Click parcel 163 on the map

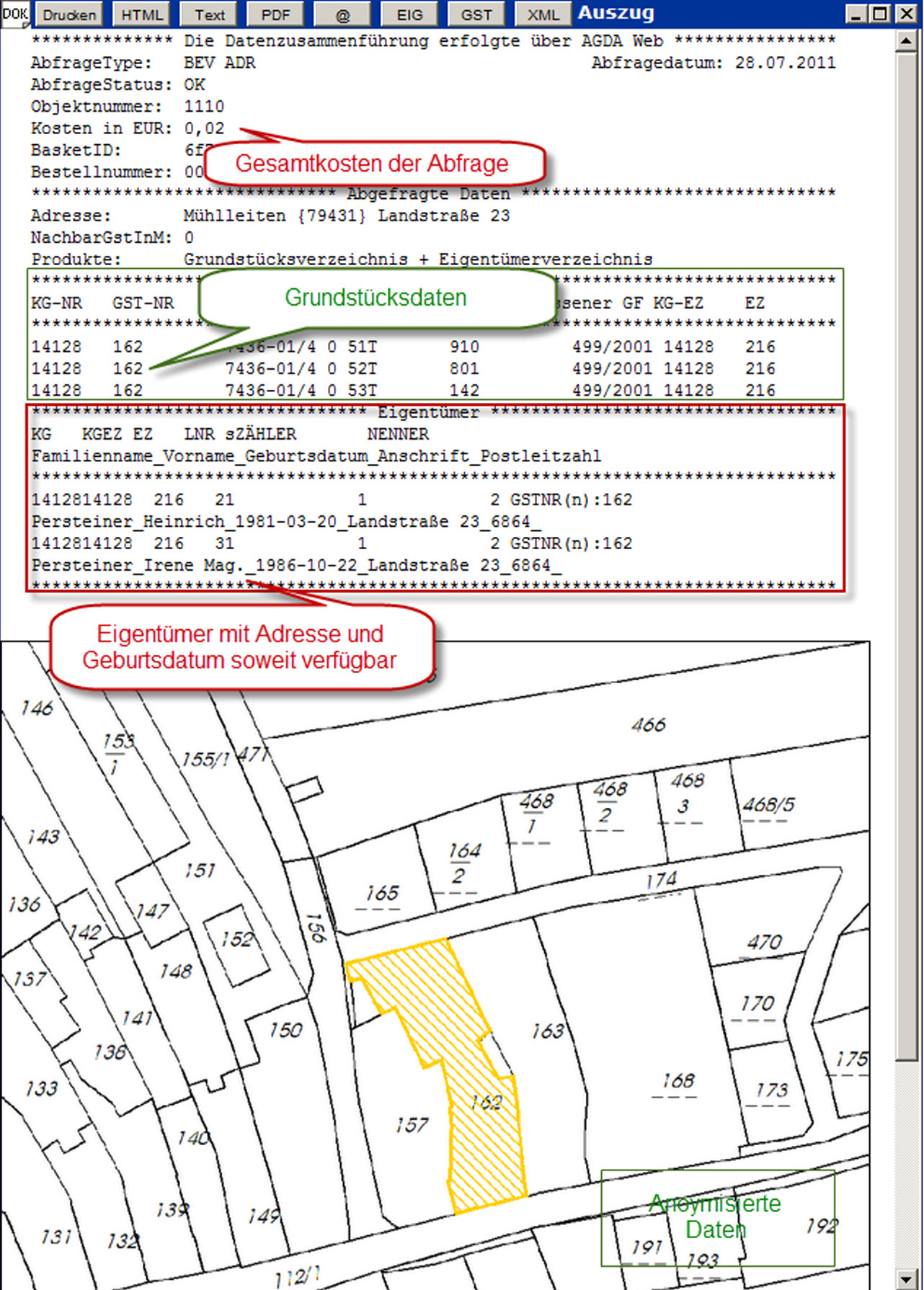pyautogui.click(x=548, y=1032)
